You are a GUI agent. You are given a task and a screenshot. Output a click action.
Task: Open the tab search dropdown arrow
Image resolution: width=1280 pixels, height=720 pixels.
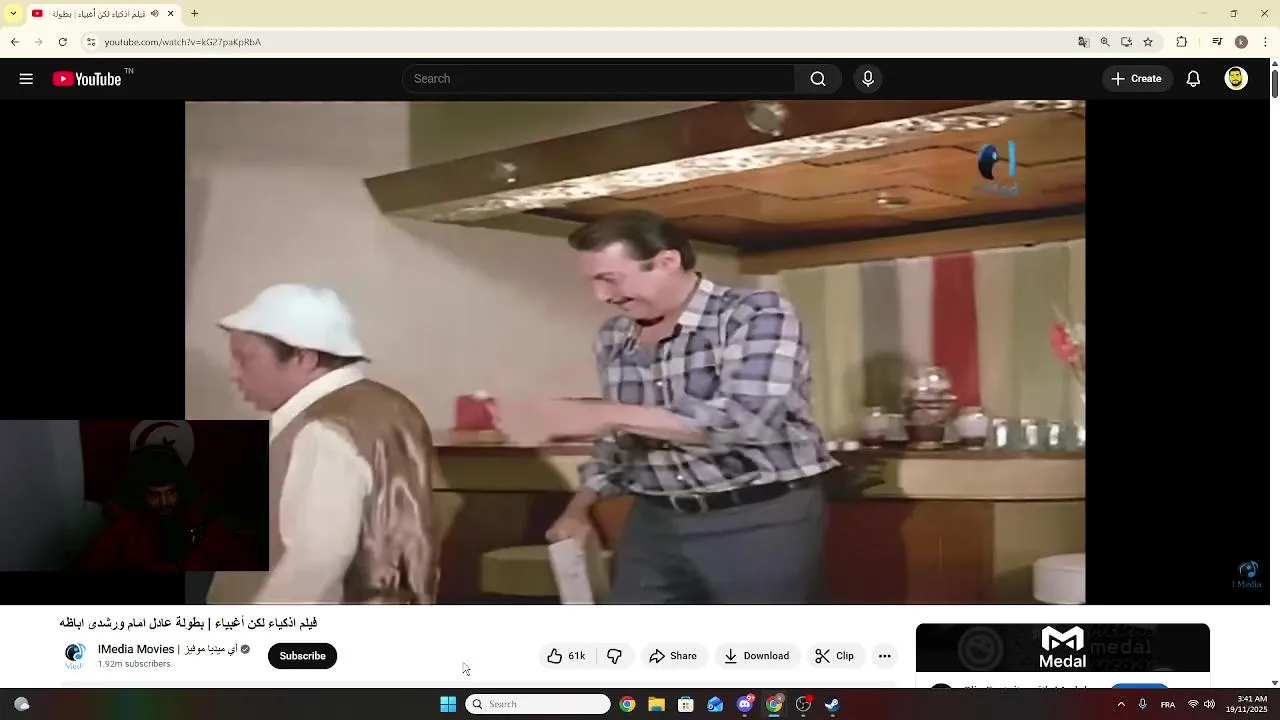tap(13, 14)
